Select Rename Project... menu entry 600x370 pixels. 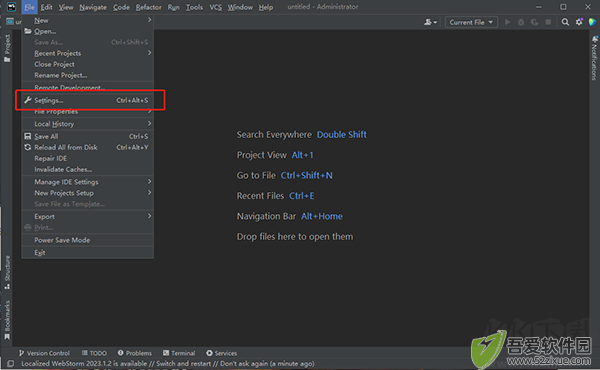[88, 75]
